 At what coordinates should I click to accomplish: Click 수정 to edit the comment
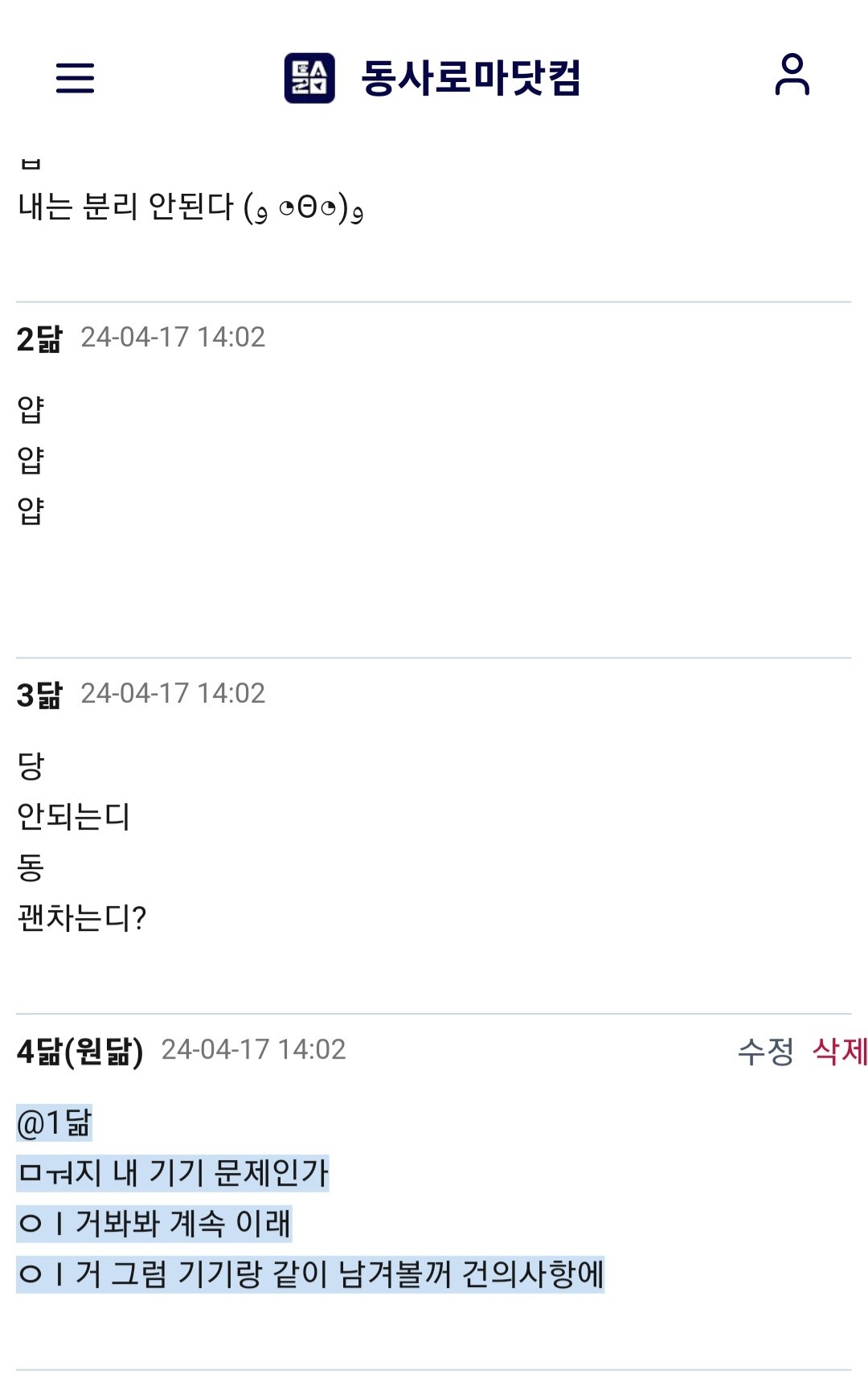(x=765, y=1051)
